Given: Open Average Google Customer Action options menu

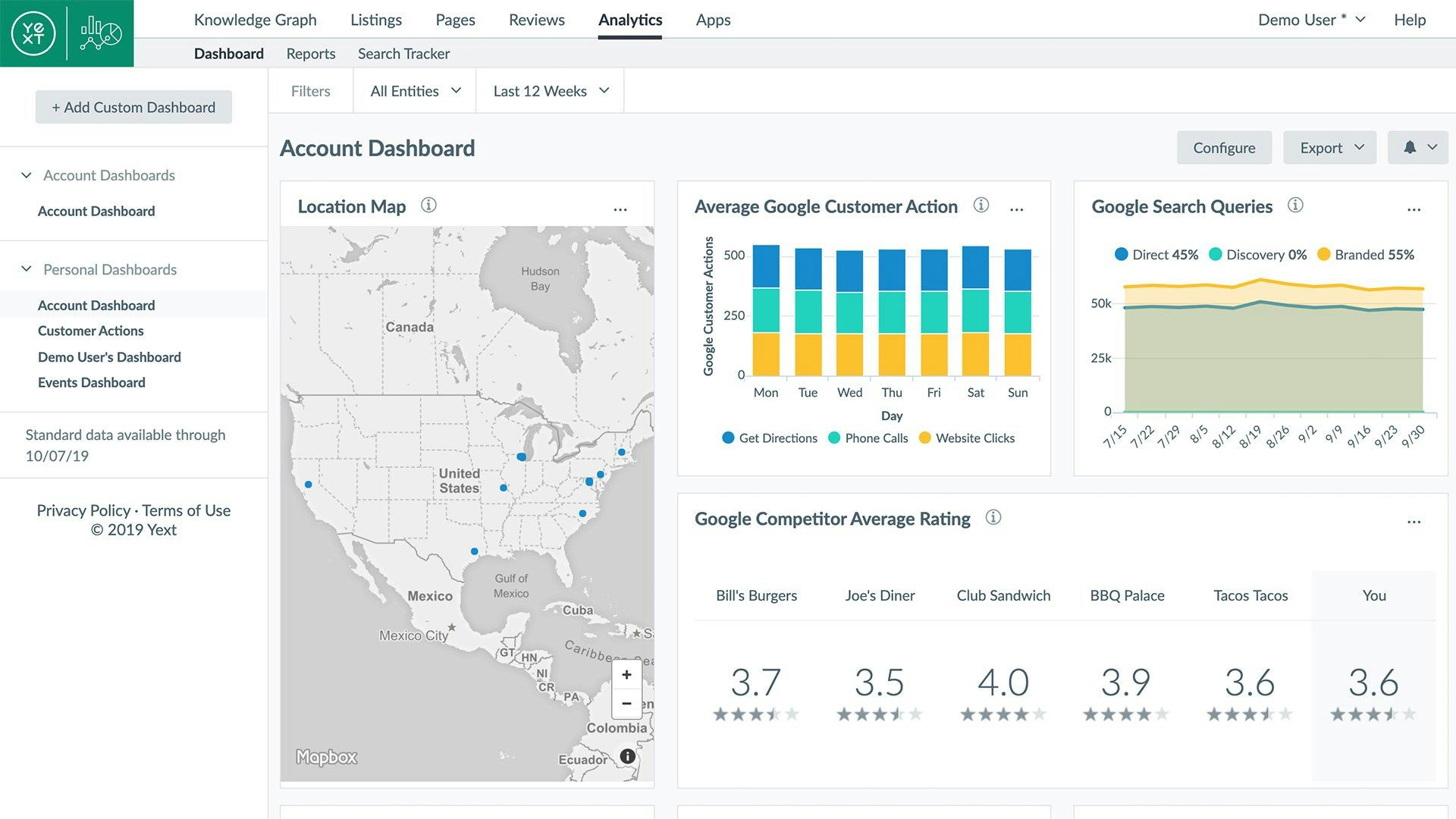Looking at the screenshot, I should [x=1017, y=209].
